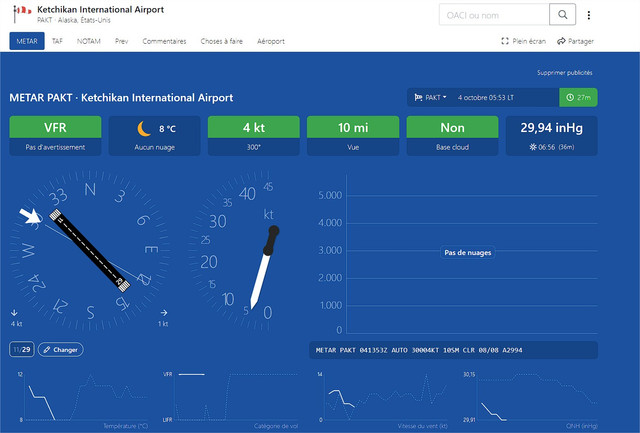Click the green clock 27m refresh badge

(x=578, y=98)
